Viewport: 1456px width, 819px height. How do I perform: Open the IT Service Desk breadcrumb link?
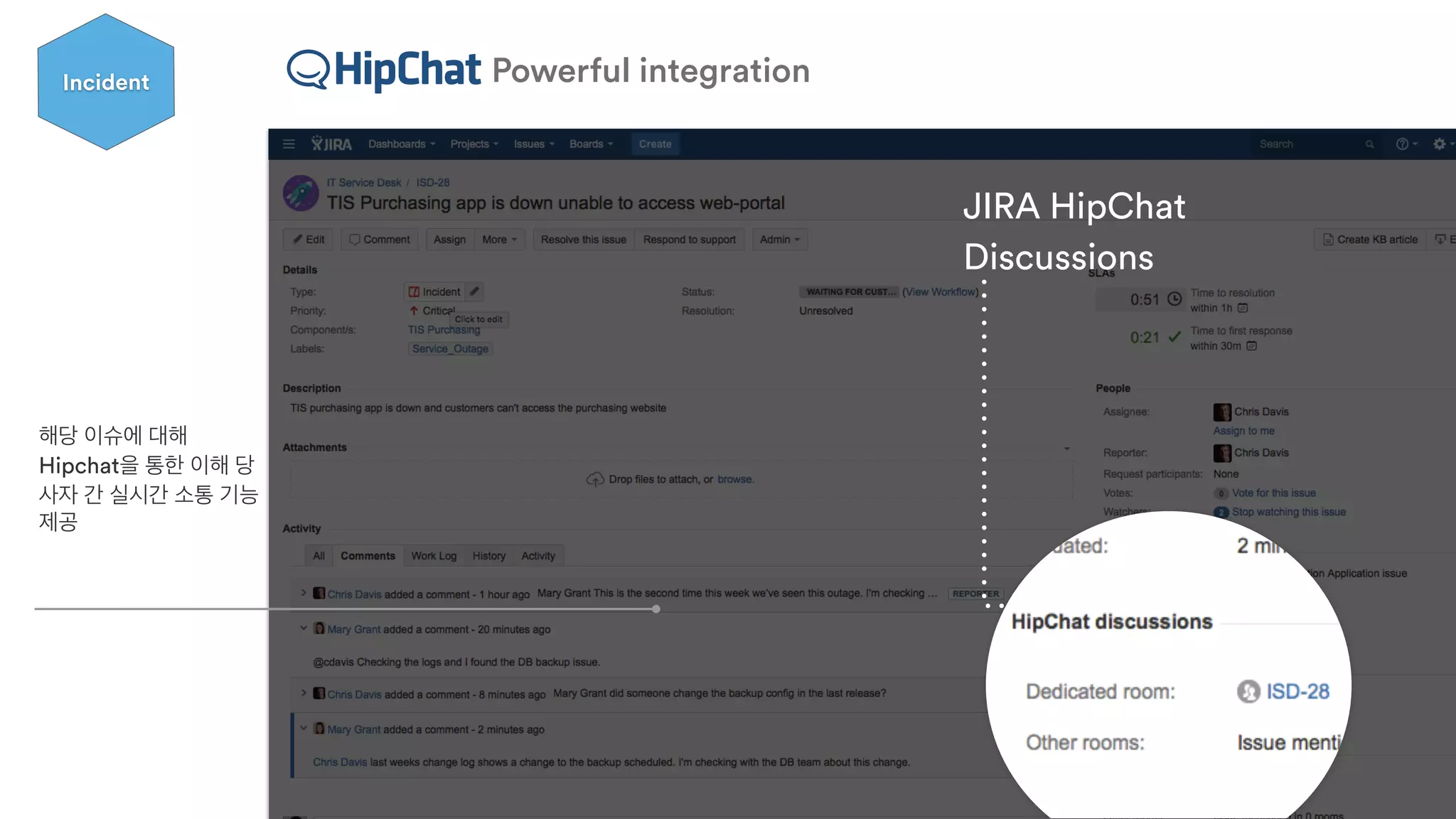pyautogui.click(x=364, y=183)
